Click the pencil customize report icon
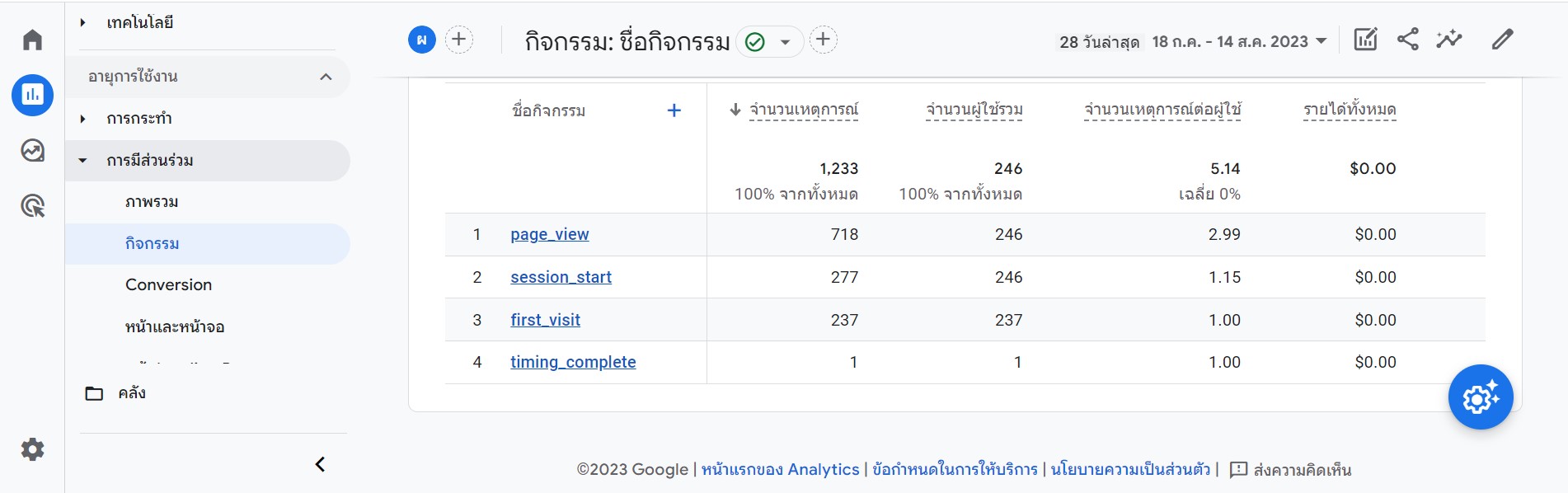 [x=1502, y=40]
